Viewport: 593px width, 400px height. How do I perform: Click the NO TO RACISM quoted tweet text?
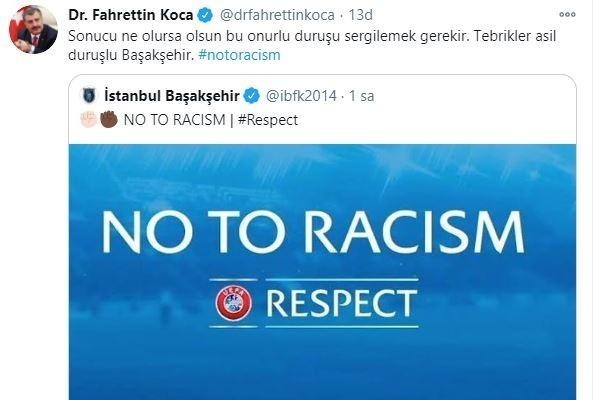[174, 120]
